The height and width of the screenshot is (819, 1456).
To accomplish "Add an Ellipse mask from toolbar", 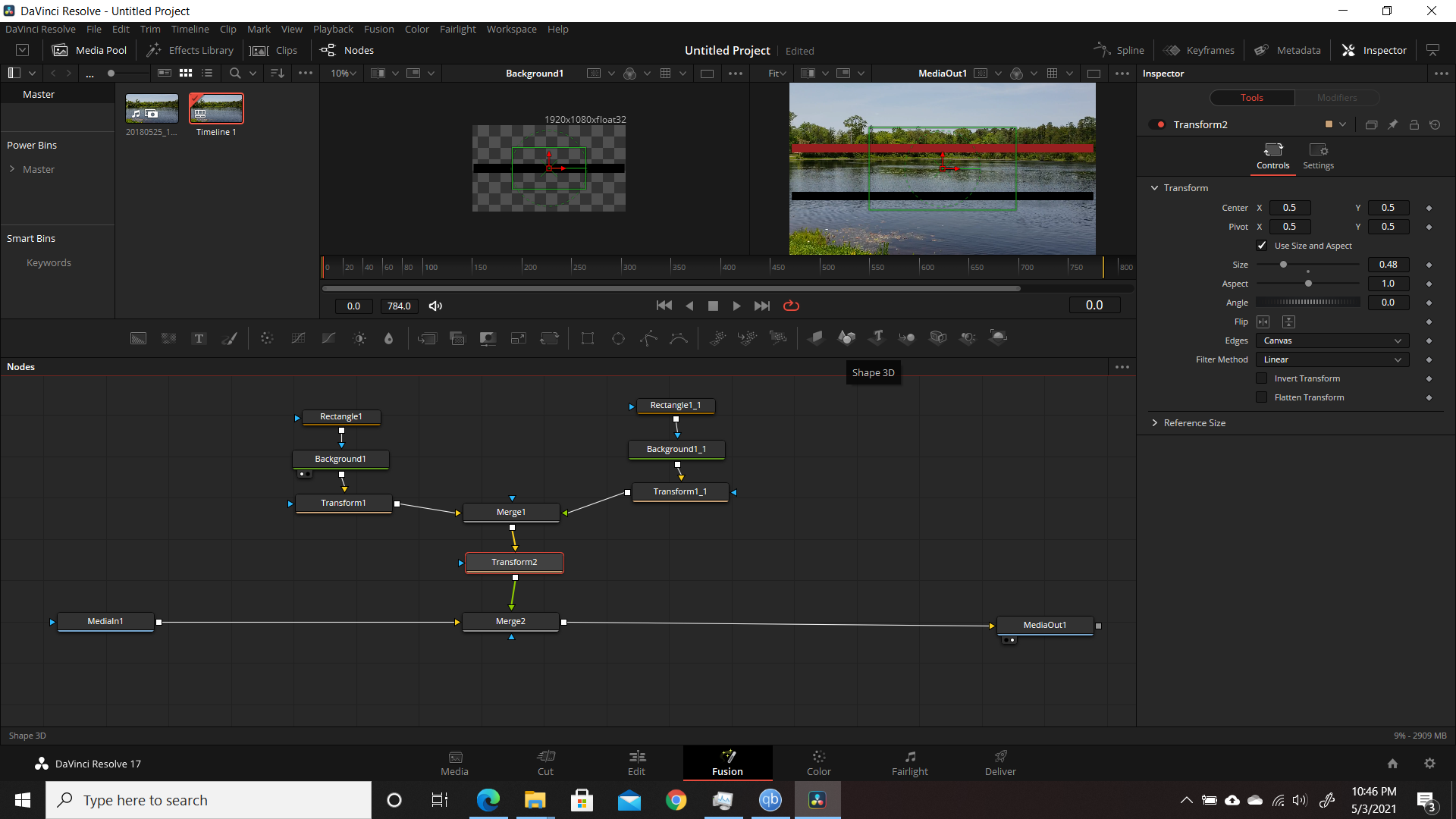I will (x=618, y=338).
